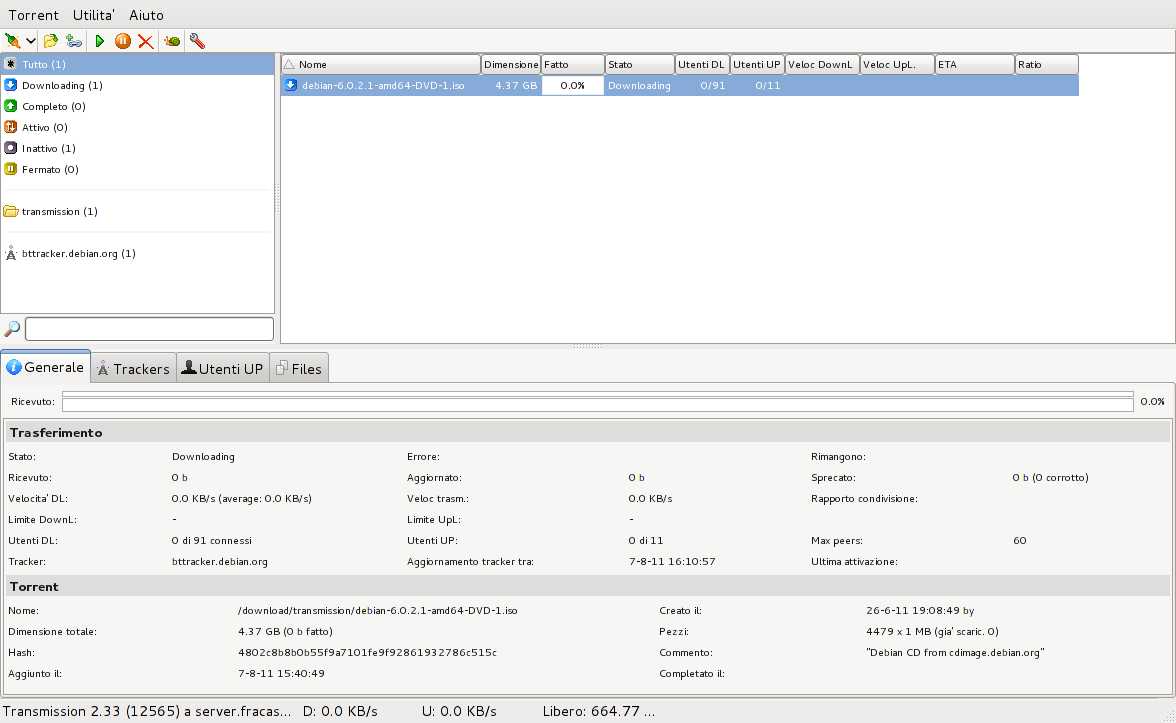Toggle speed limit snail icon
The width and height of the screenshot is (1176, 723).
172,41
